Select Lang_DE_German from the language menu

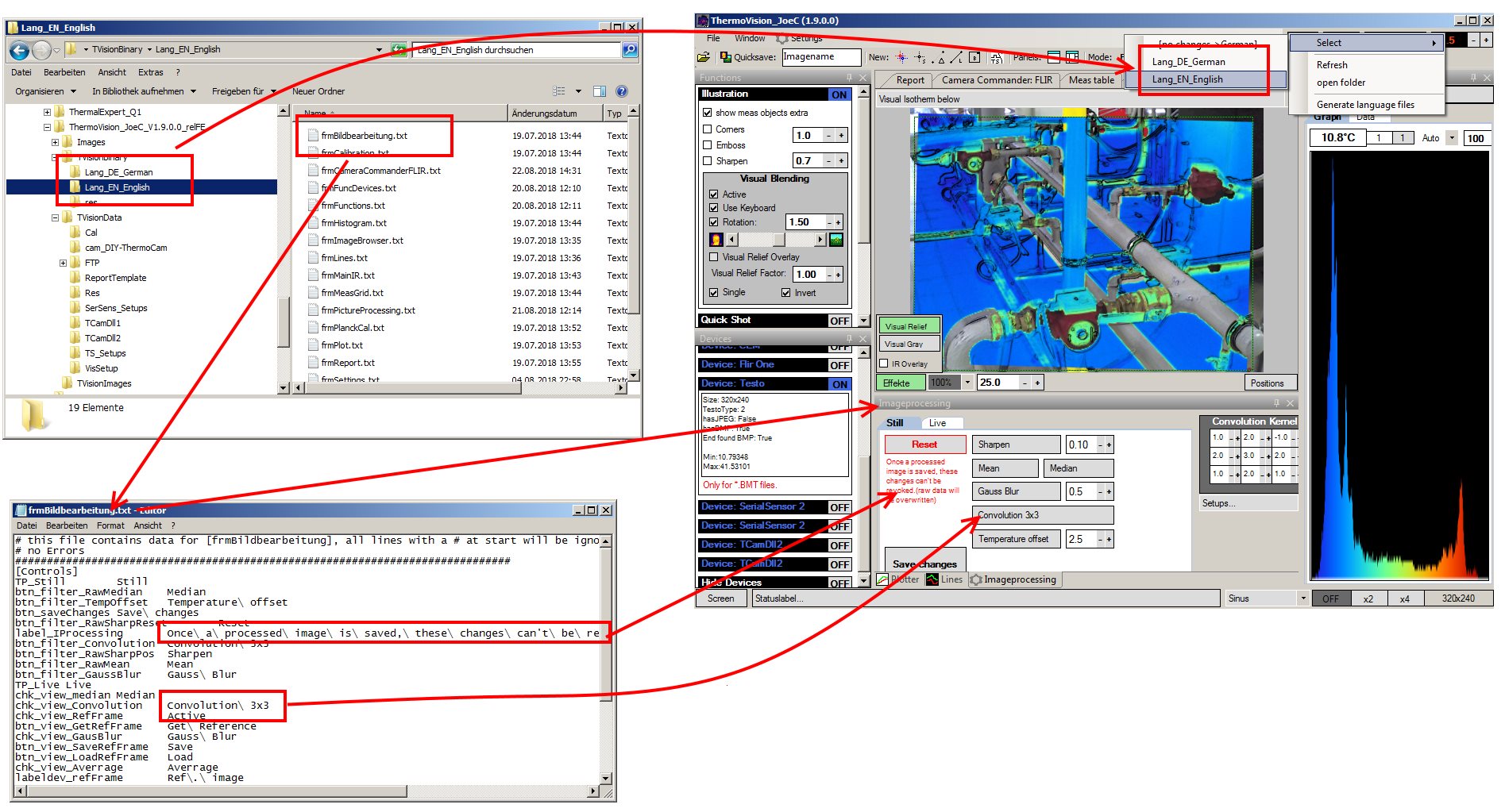pyautogui.click(x=1188, y=62)
